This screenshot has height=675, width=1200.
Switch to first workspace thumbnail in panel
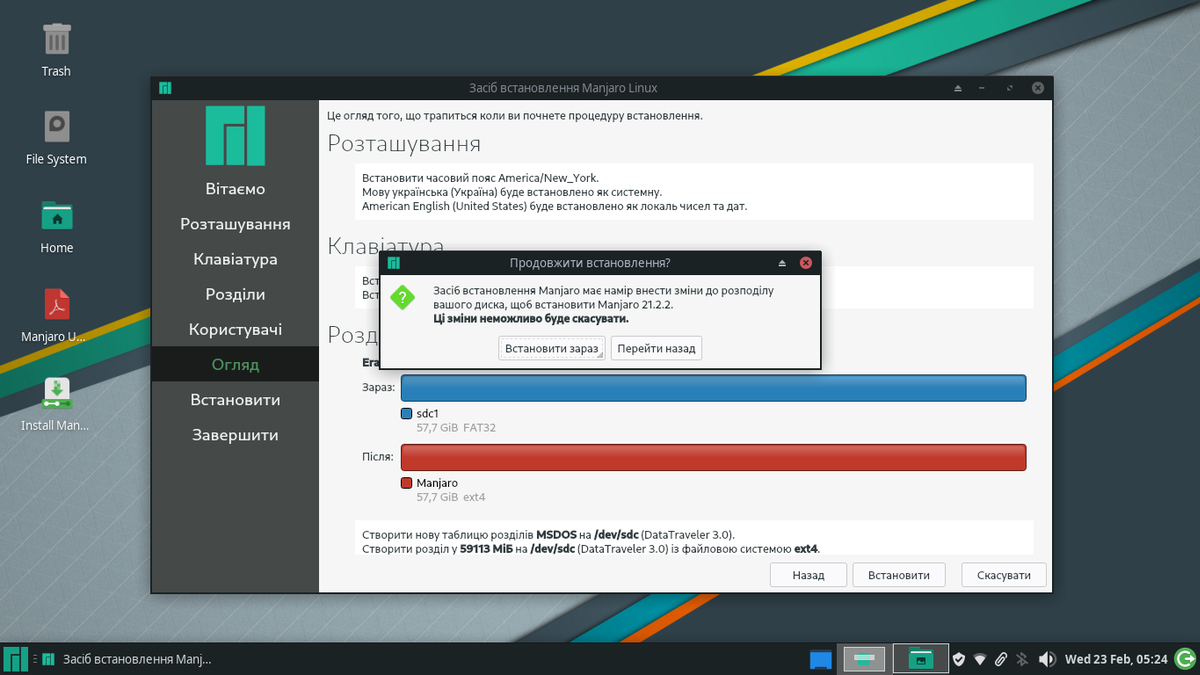tap(864, 659)
